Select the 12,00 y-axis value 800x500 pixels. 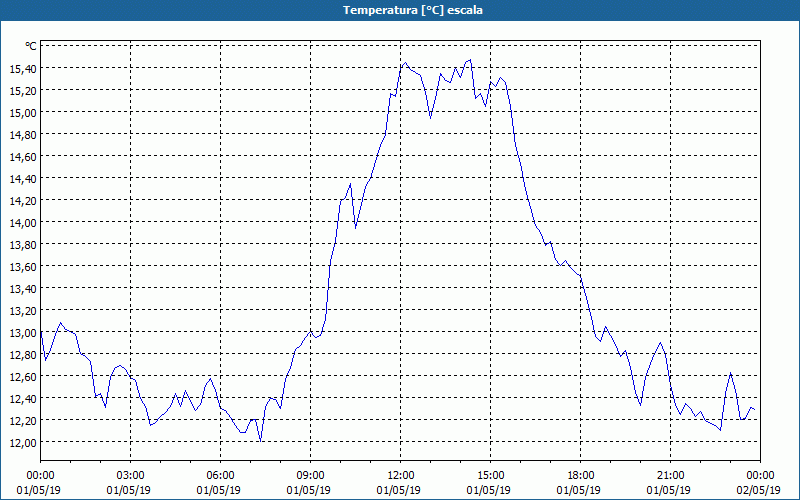click(23, 442)
